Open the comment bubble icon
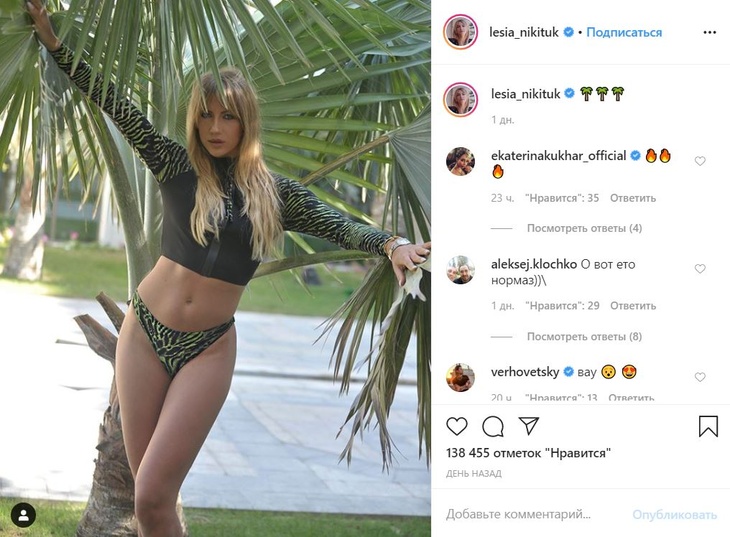 [x=493, y=426]
